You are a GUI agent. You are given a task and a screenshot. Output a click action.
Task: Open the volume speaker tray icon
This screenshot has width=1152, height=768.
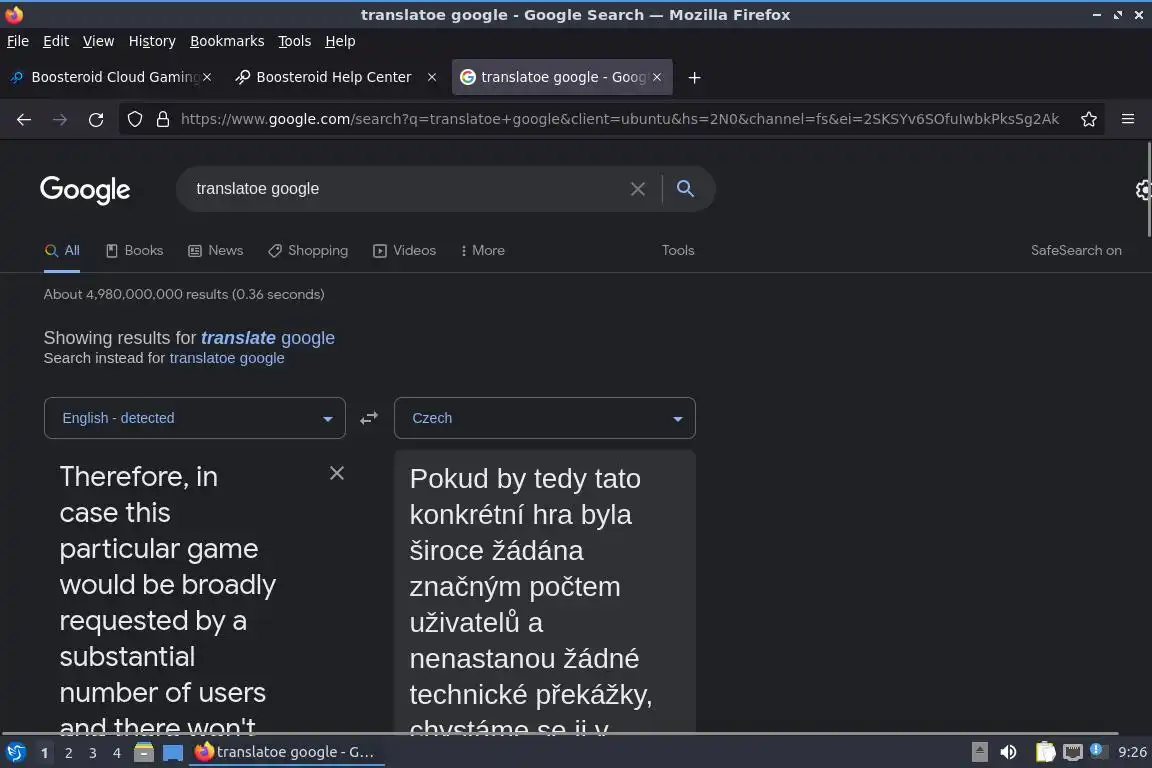point(1009,752)
